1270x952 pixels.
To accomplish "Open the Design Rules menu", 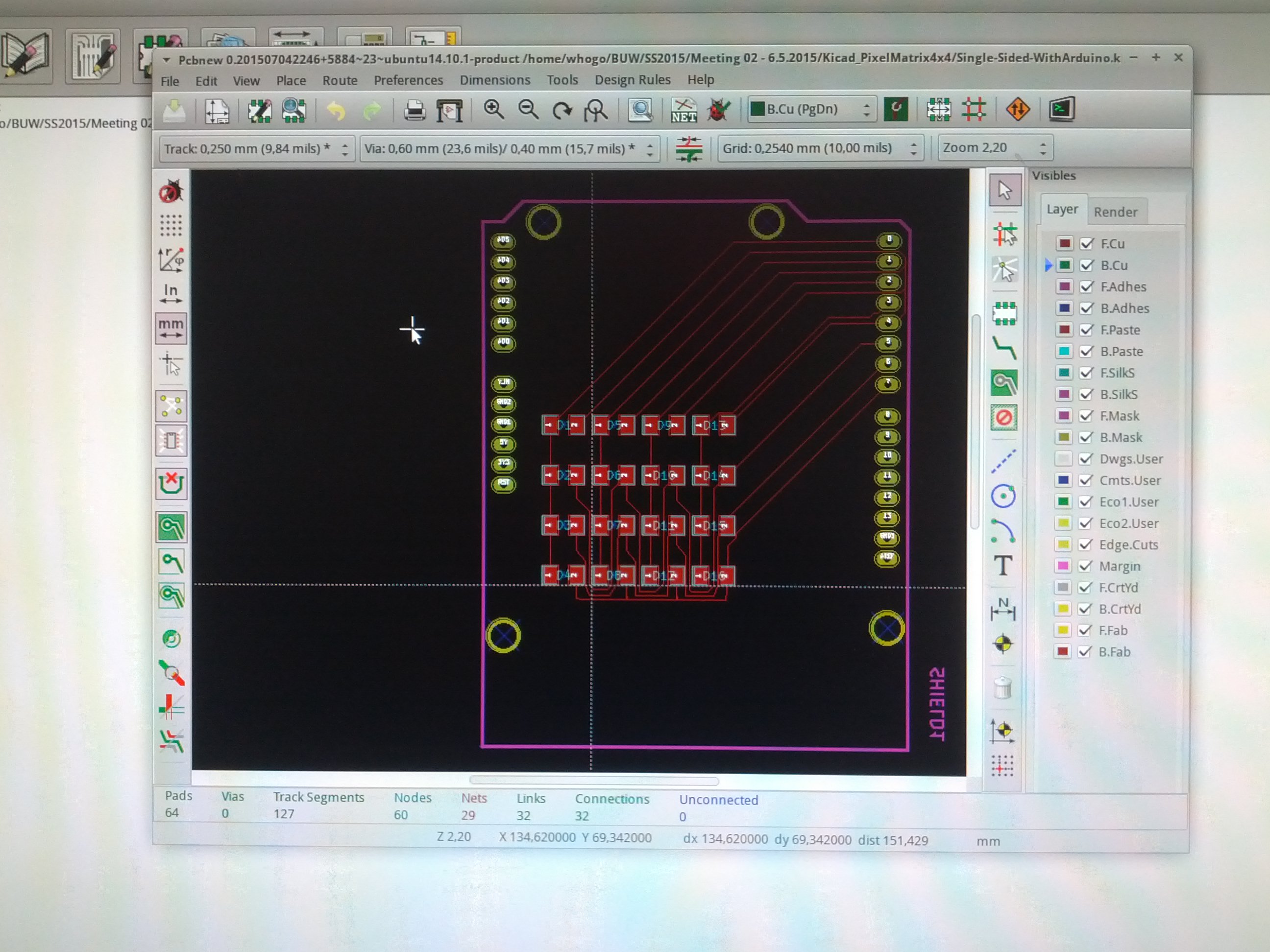I will click(632, 80).
